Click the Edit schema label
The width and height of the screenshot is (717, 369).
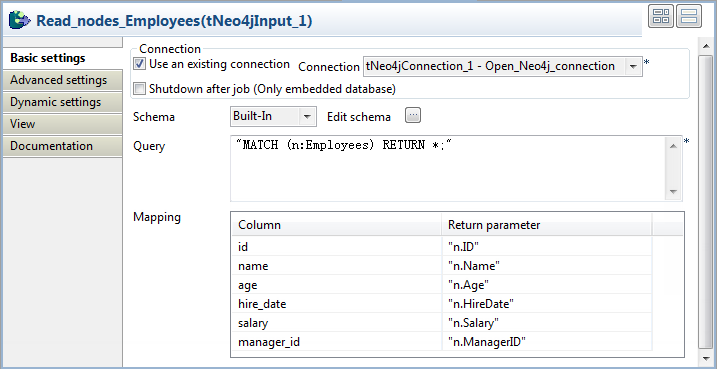click(x=359, y=117)
